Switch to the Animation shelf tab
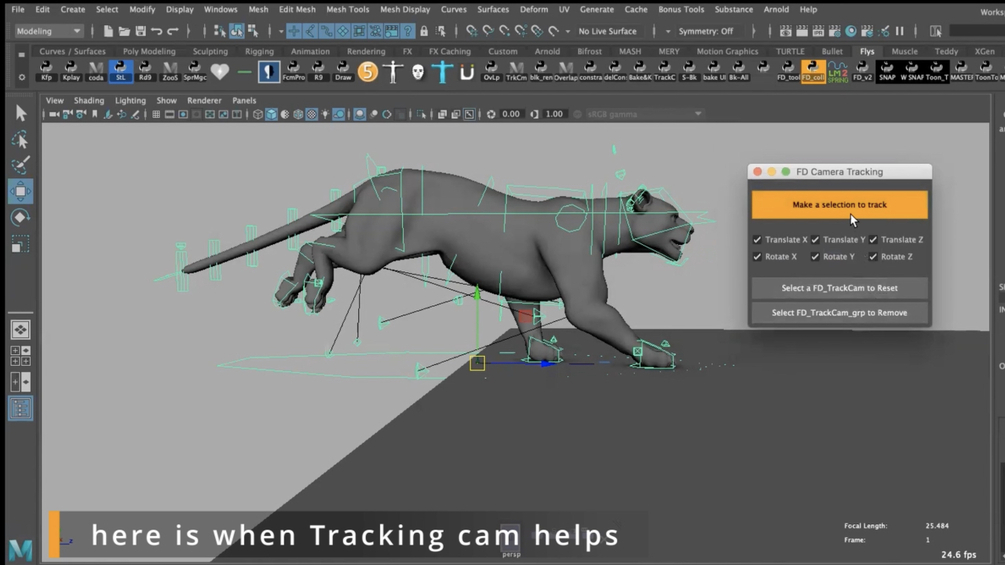The width and height of the screenshot is (1005, 565). (x=310, y=51)
